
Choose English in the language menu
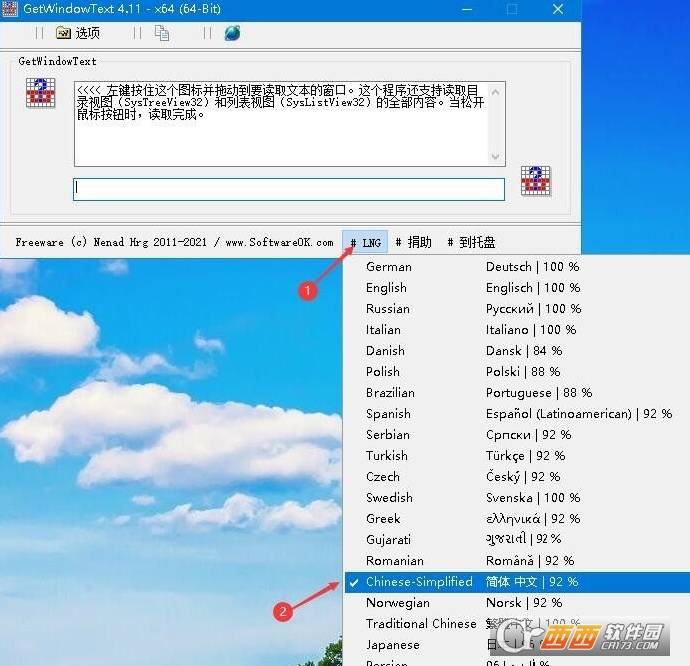coord(386,288)
